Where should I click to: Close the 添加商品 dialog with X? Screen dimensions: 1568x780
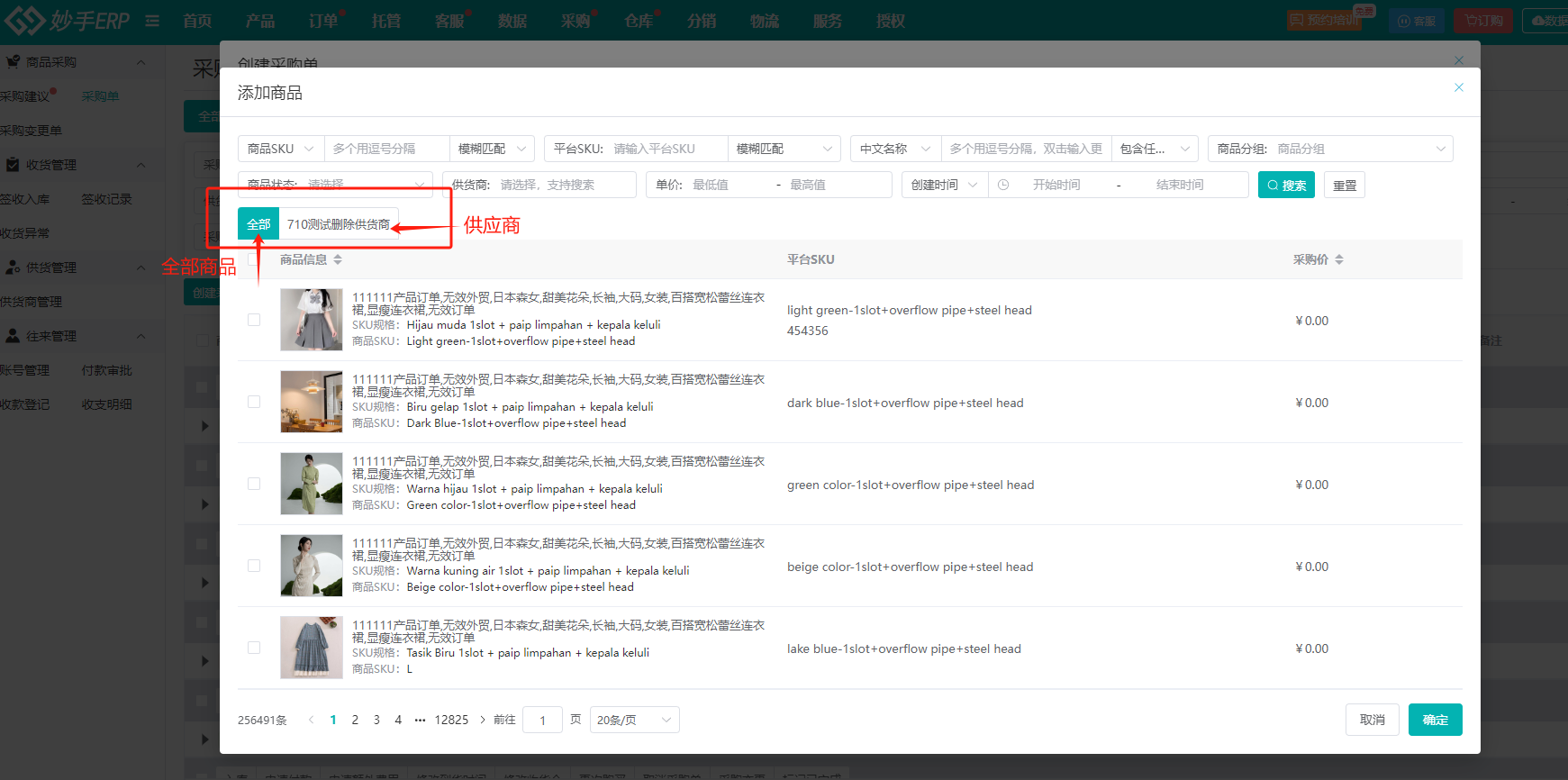[x=1459, y=87]
